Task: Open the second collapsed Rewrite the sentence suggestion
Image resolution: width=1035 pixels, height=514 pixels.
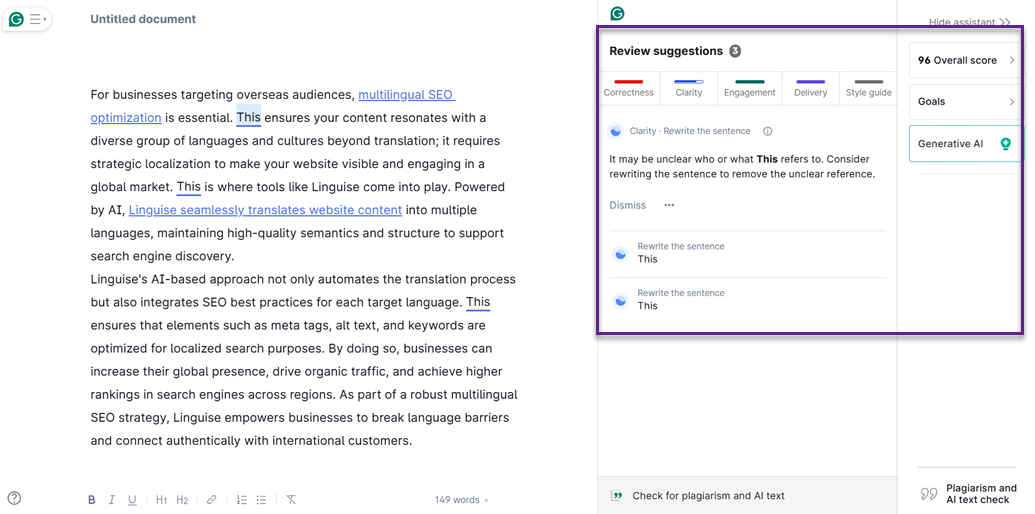Action: pyautogui.click(x=747, y=300)
